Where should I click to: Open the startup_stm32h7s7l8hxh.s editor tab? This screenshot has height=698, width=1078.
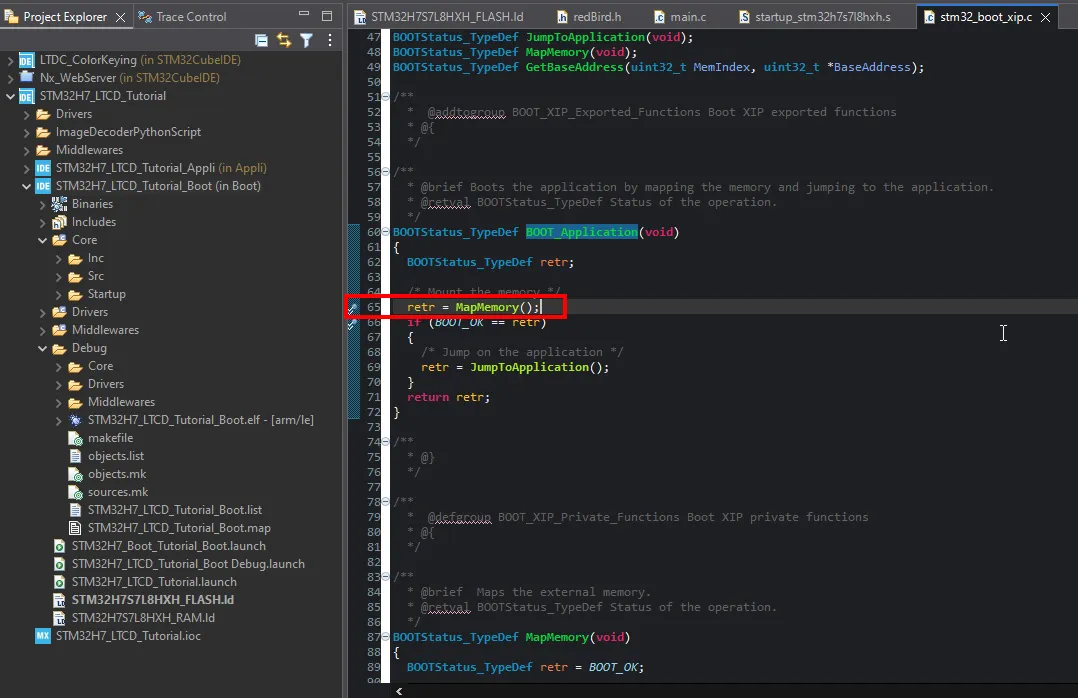tap(815, 17)
